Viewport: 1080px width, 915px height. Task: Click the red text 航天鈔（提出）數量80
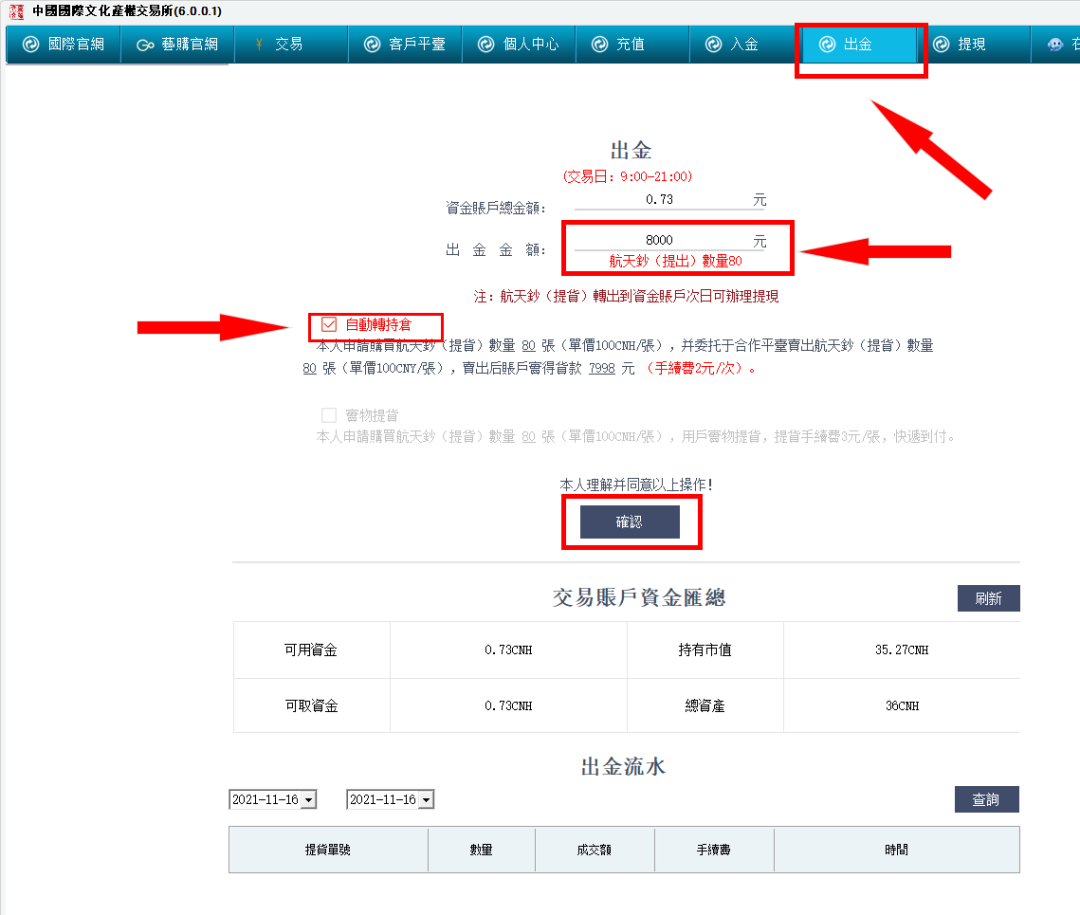pos(676,261)
